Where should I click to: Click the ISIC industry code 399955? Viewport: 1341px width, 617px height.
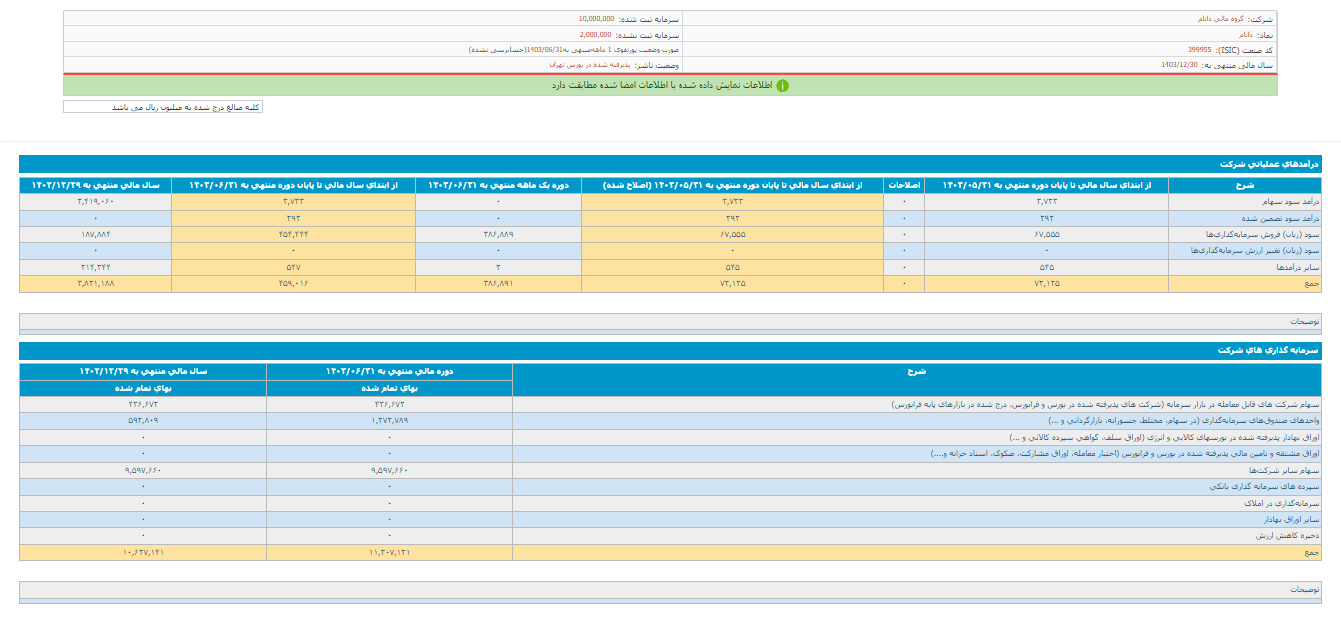tap(1200, 49)
